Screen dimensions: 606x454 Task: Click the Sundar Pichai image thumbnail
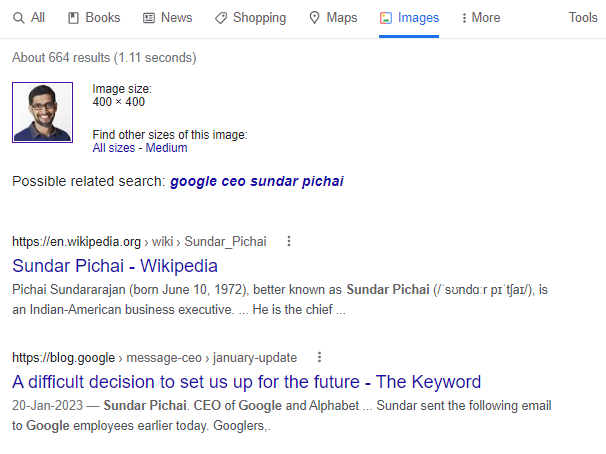coord(42,112)
